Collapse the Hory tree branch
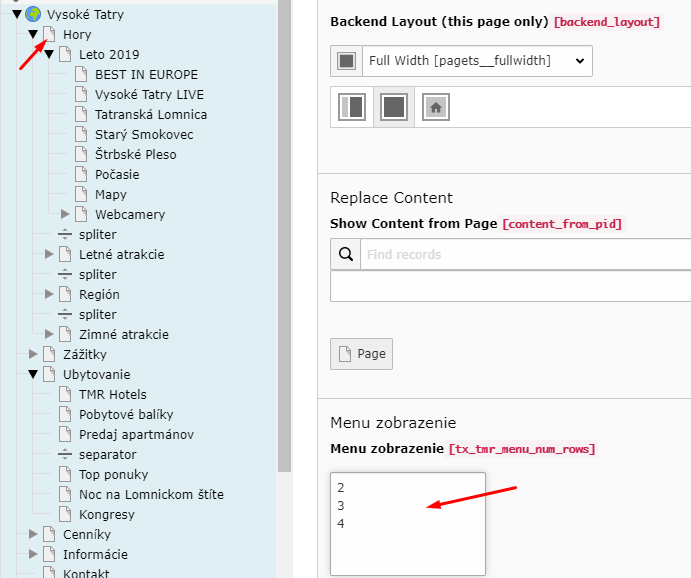The image size is (691, 578). point(33,34)
